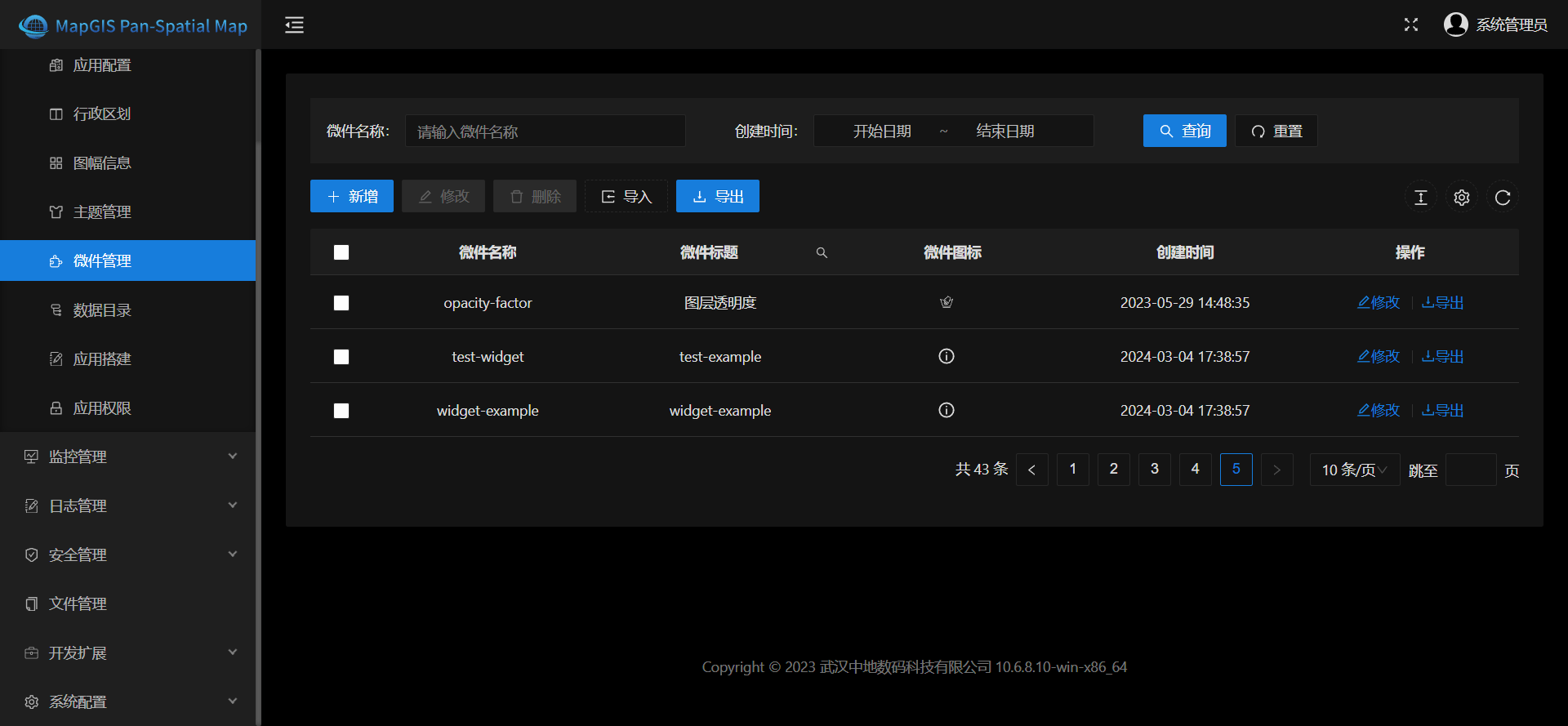Screen dimensions: 1568x726
Task: Click current page 5 button
Action: (x=1236, y=470)
